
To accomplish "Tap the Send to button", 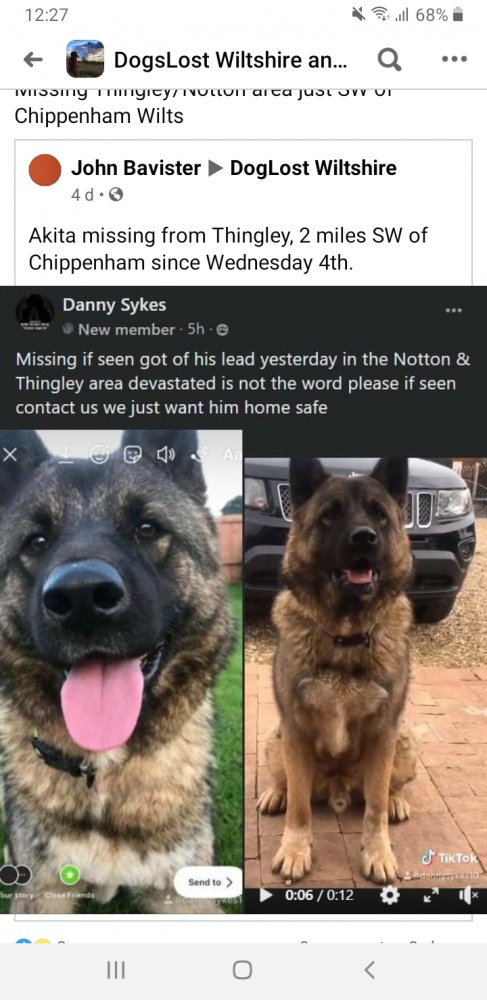I will click(x=208, y=882).
